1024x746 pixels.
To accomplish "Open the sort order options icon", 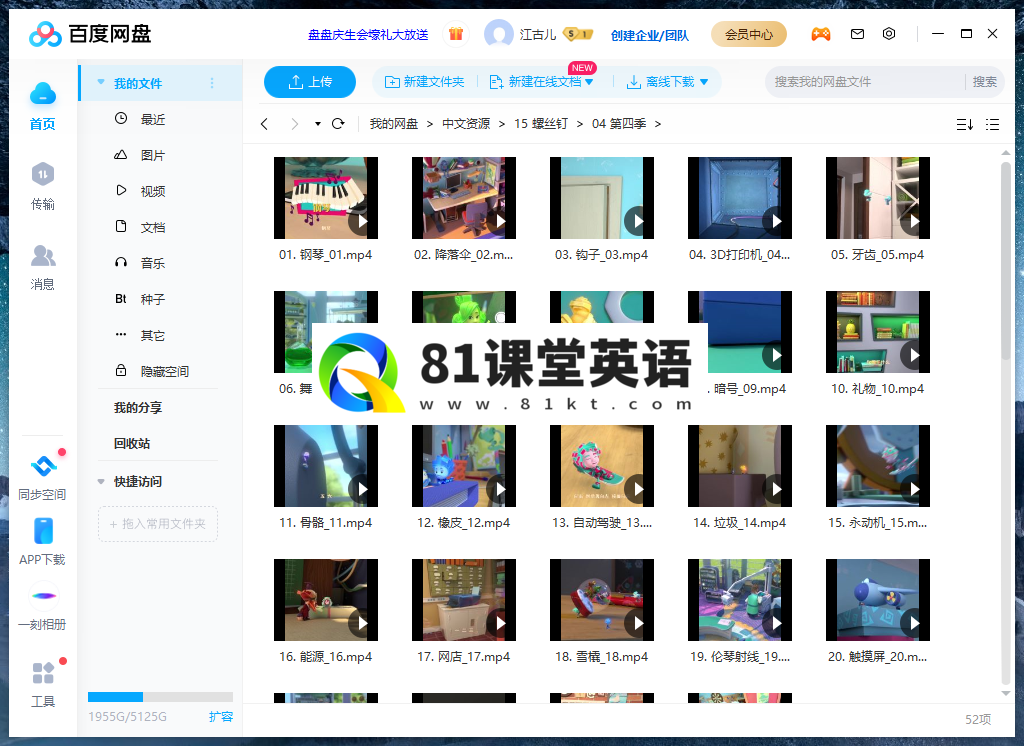I will [x=965, y=124].
